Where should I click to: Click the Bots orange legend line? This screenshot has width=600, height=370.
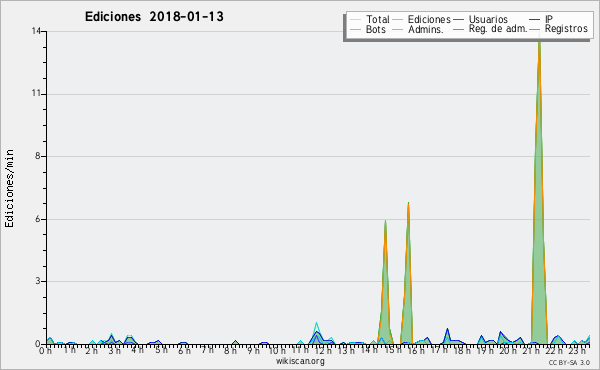[x=355, y=29]
